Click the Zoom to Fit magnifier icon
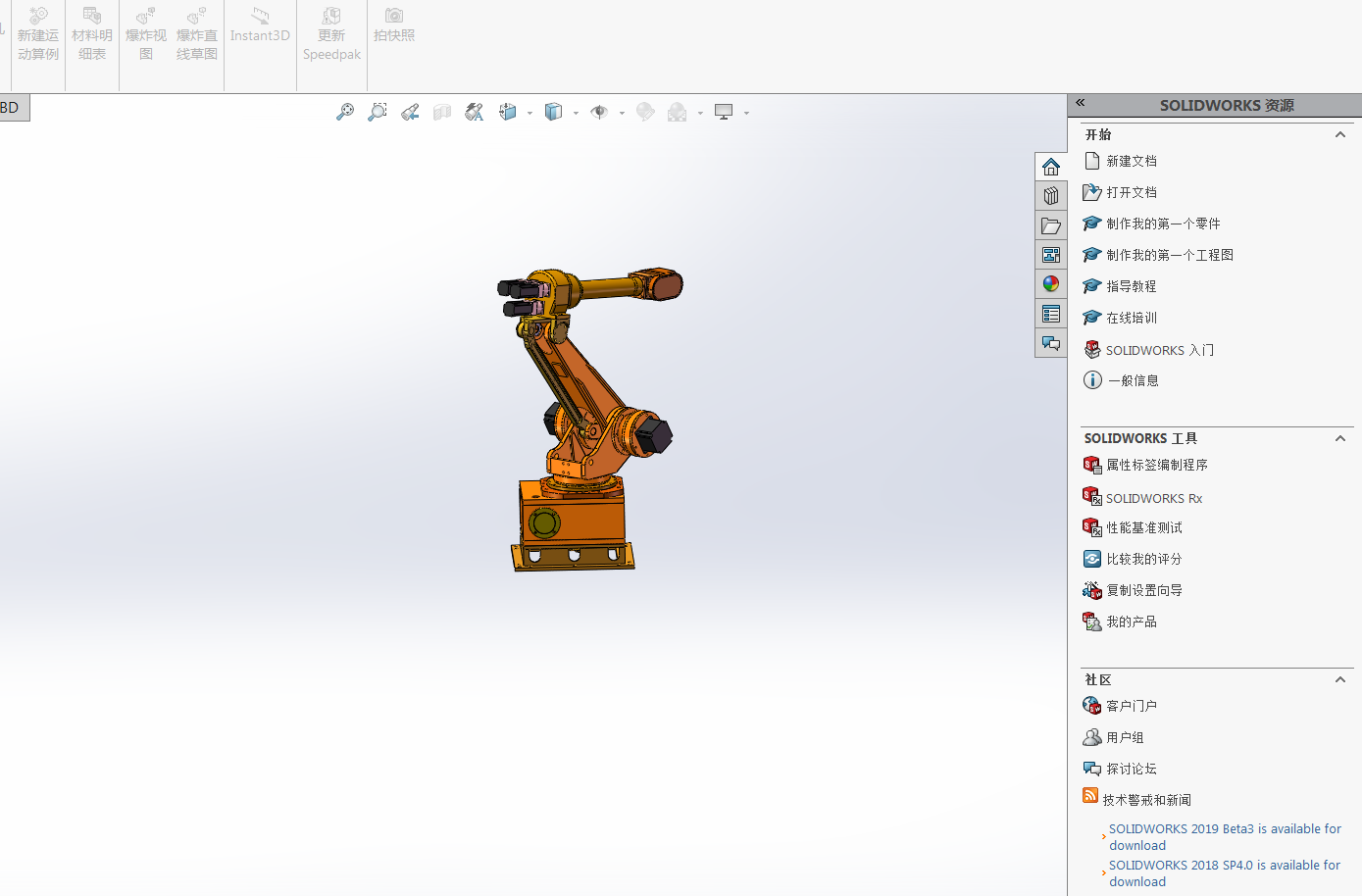Screen dimensions: 1362x896 tap(345, 113)
